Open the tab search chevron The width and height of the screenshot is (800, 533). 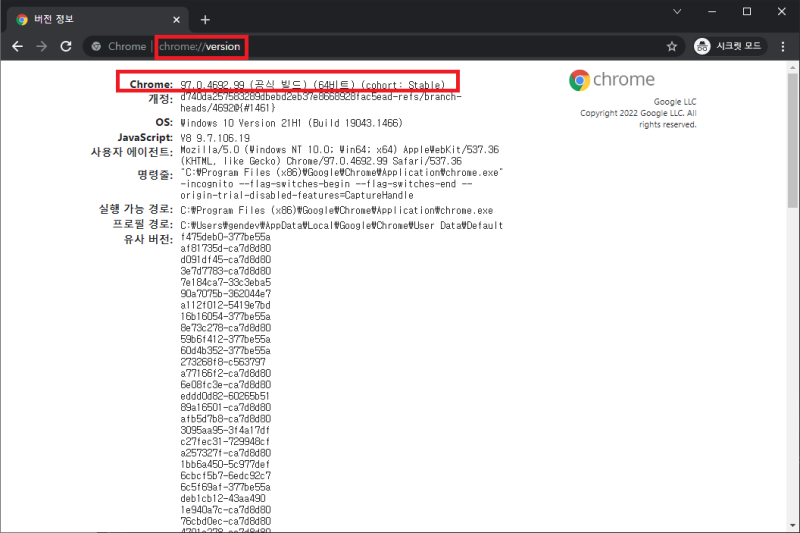(x=677, y=11)
